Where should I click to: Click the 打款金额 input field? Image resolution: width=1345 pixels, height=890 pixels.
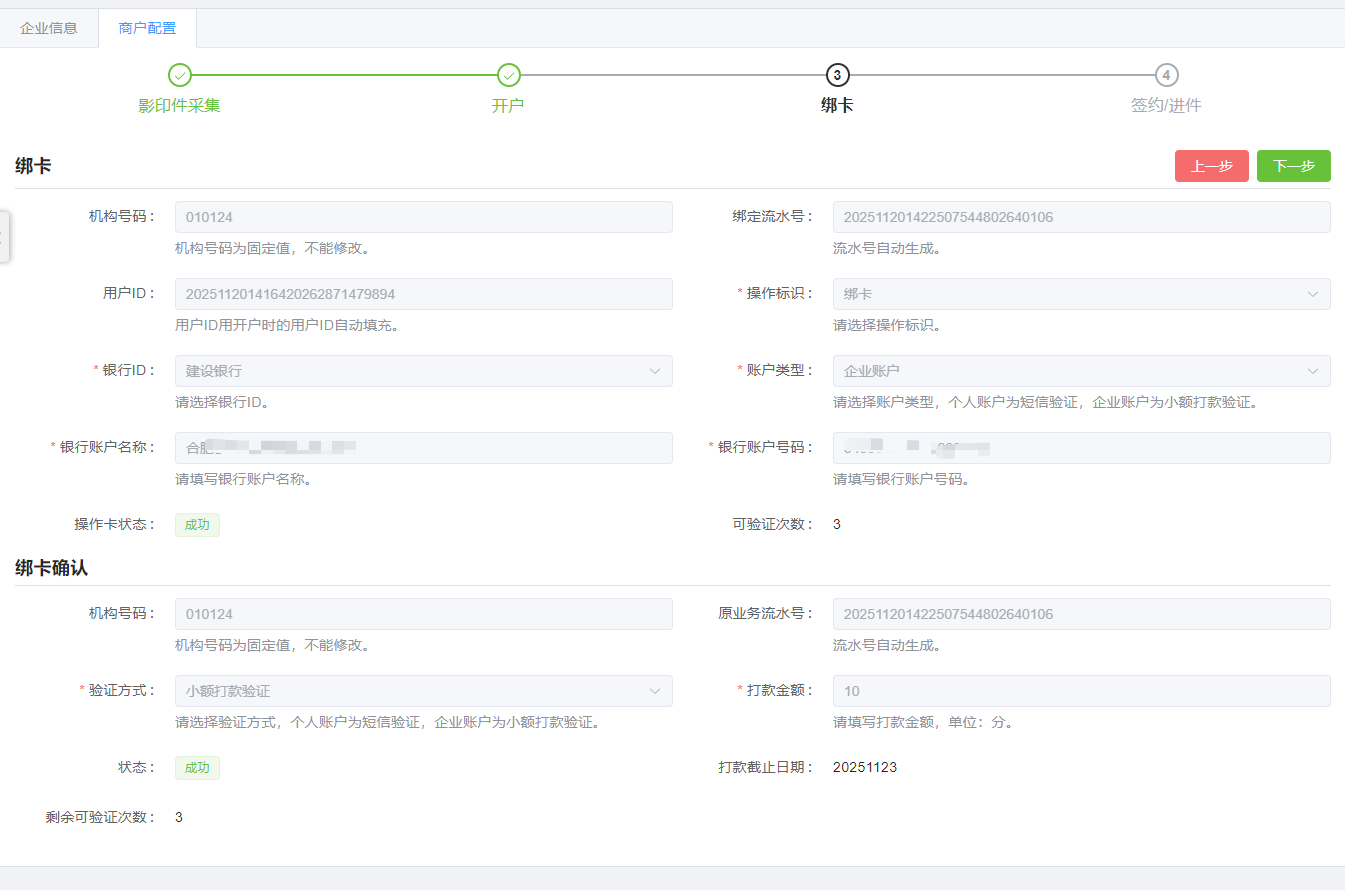coord(1081,691)
